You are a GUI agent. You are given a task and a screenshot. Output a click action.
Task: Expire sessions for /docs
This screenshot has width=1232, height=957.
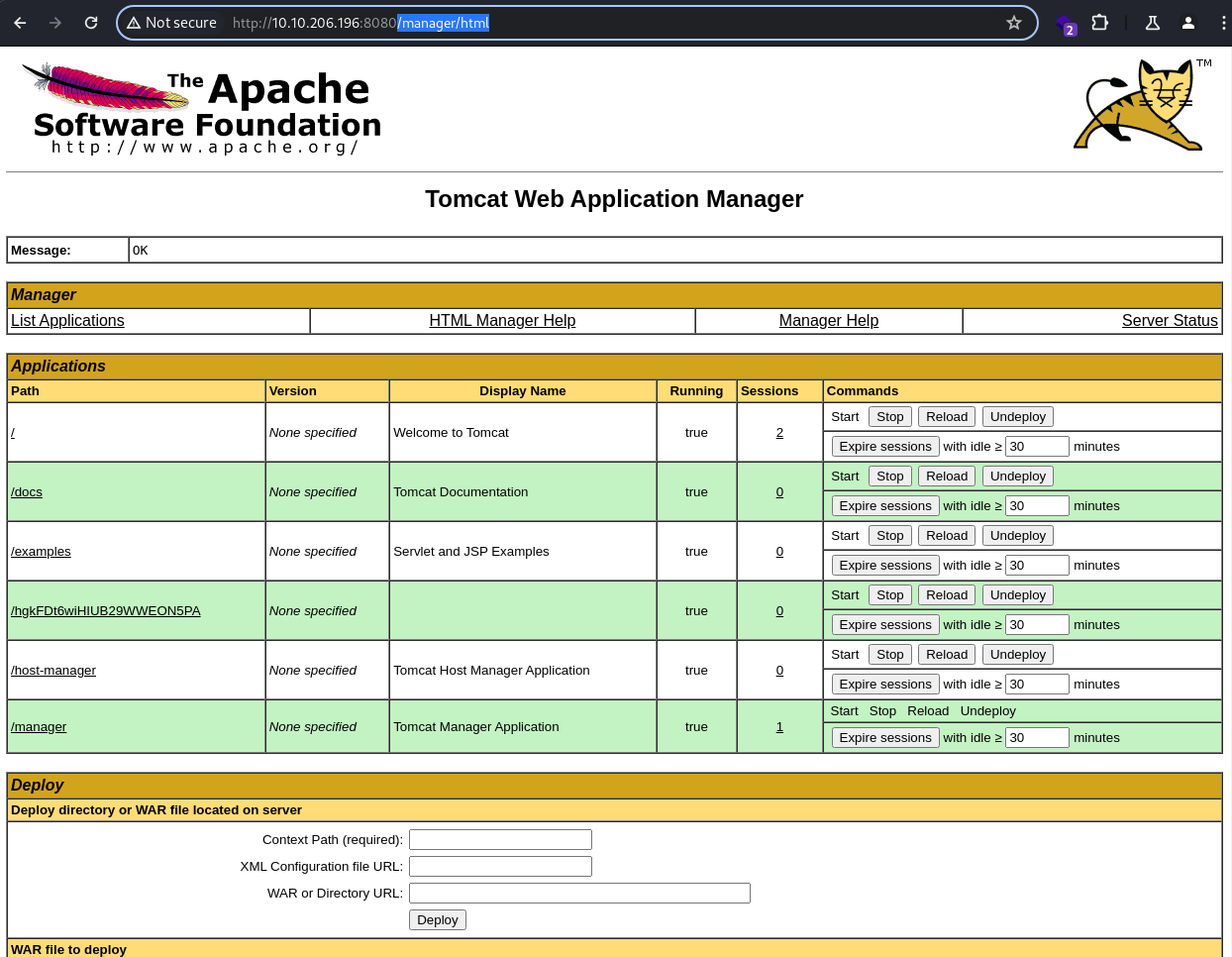click(x=885, y=506)
